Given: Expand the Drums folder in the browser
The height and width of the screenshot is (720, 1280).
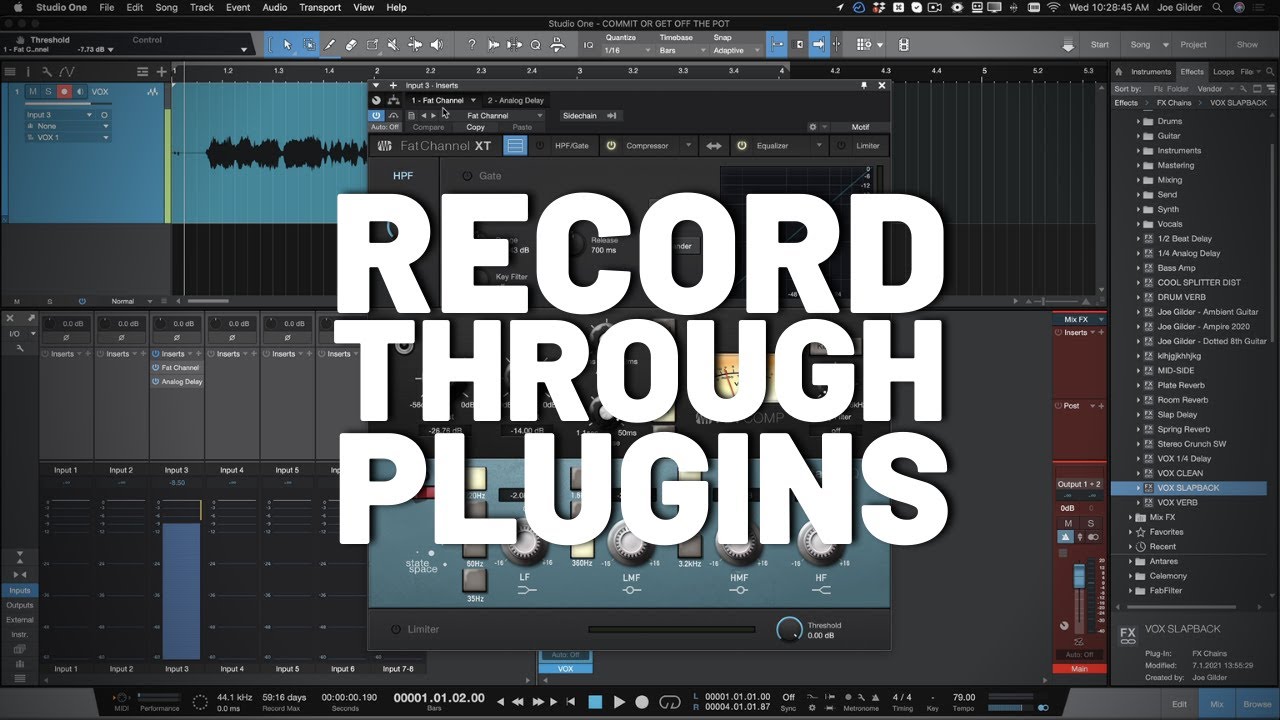Looking at the screenshot, I should [x=1137, y=122].
